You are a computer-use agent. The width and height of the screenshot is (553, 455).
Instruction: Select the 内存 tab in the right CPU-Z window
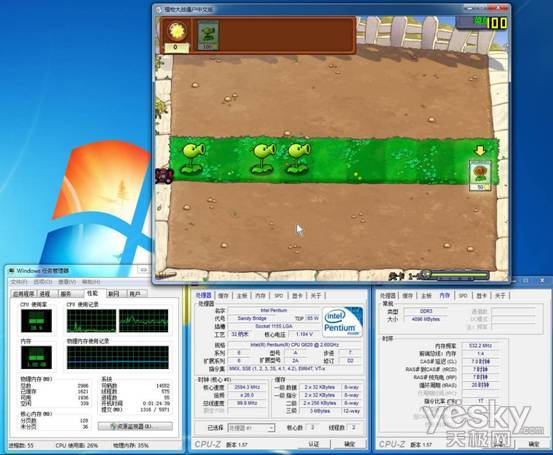(445, 296)
